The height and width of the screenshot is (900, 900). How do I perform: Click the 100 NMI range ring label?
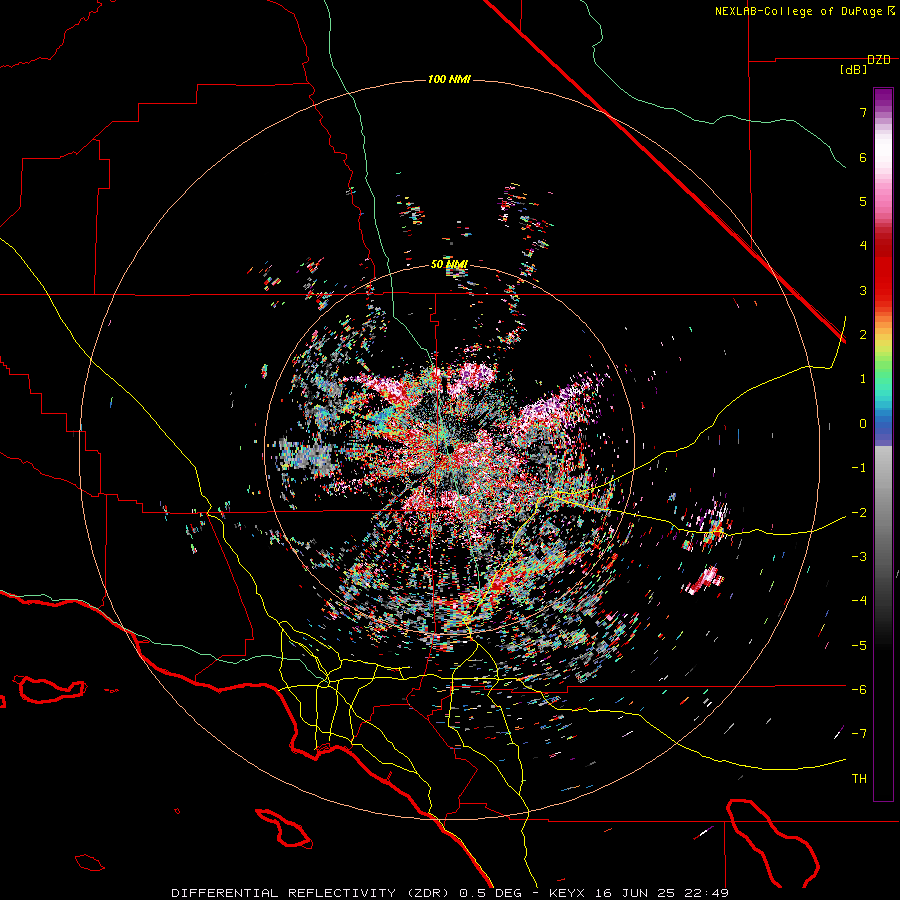tap(449, 79)
